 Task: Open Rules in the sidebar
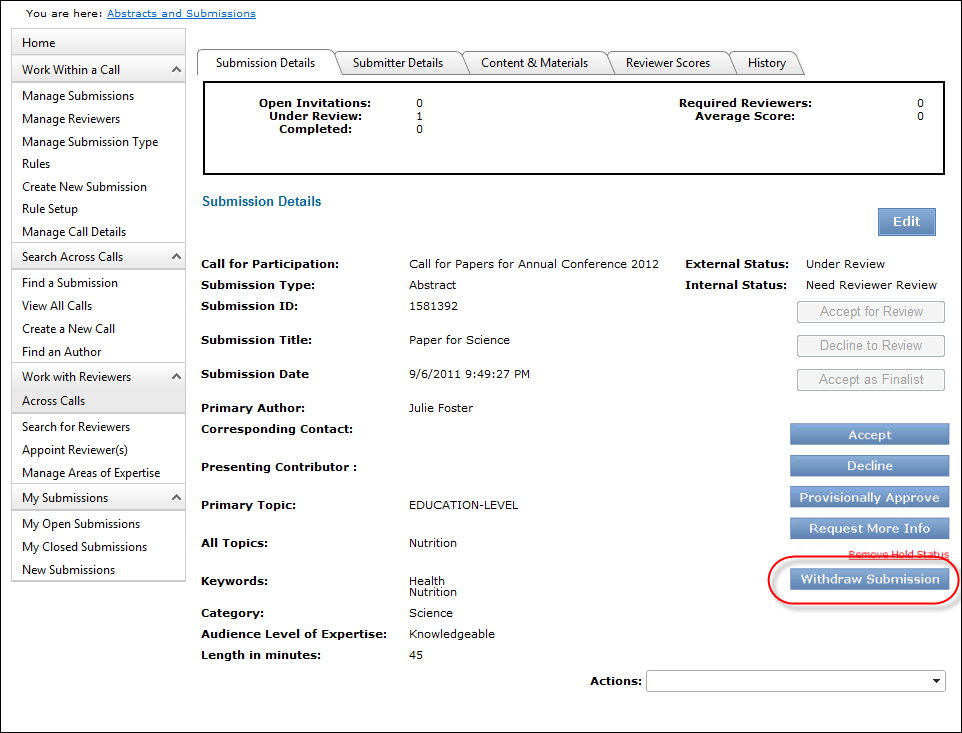coord(36,164)
